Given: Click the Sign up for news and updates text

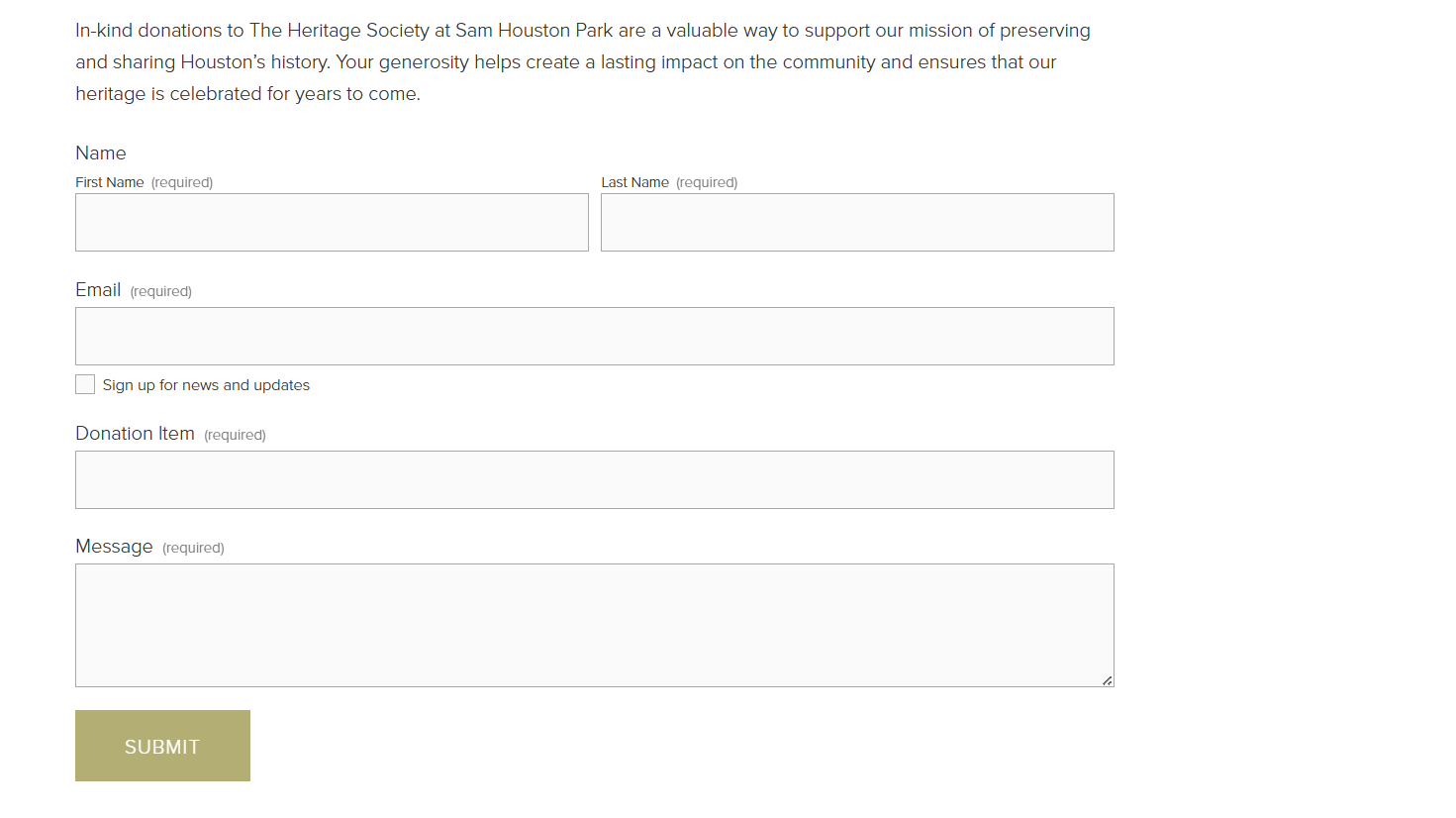Looking at the screenshot, I should point(207,384).
